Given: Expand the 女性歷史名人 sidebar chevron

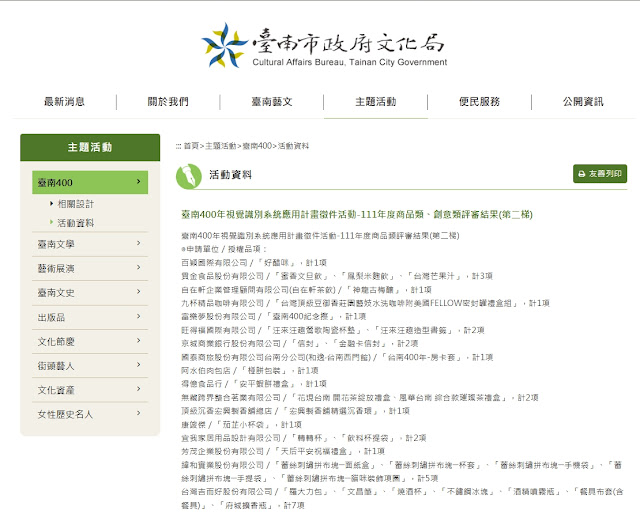Looking at the screenshot, I should [139, 413].
